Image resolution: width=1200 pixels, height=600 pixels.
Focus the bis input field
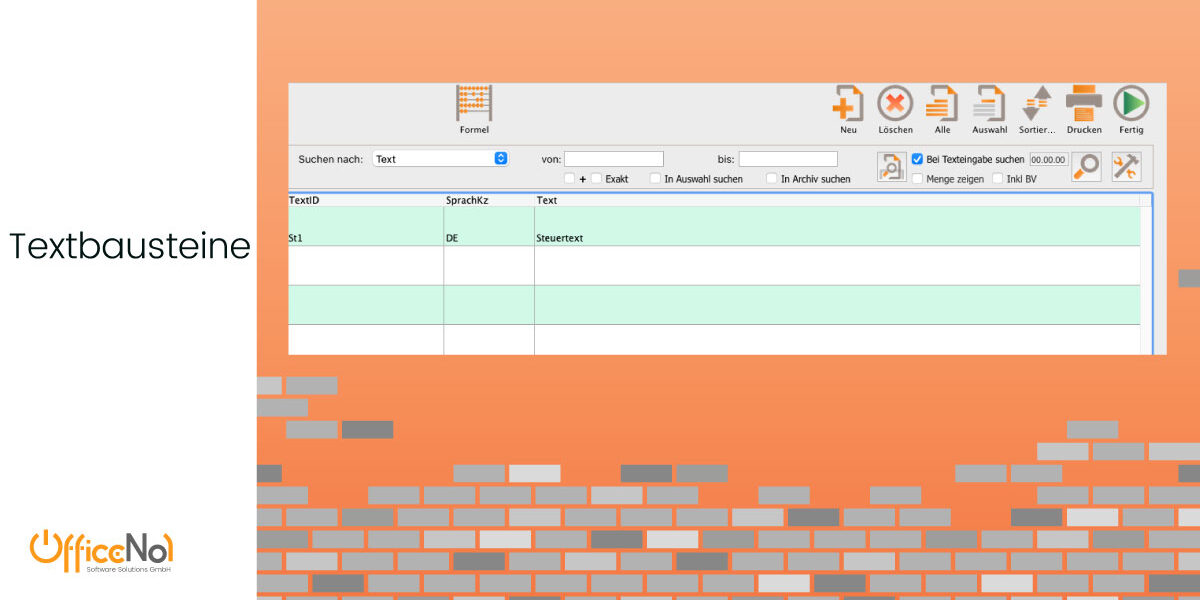tap(788, 159)
